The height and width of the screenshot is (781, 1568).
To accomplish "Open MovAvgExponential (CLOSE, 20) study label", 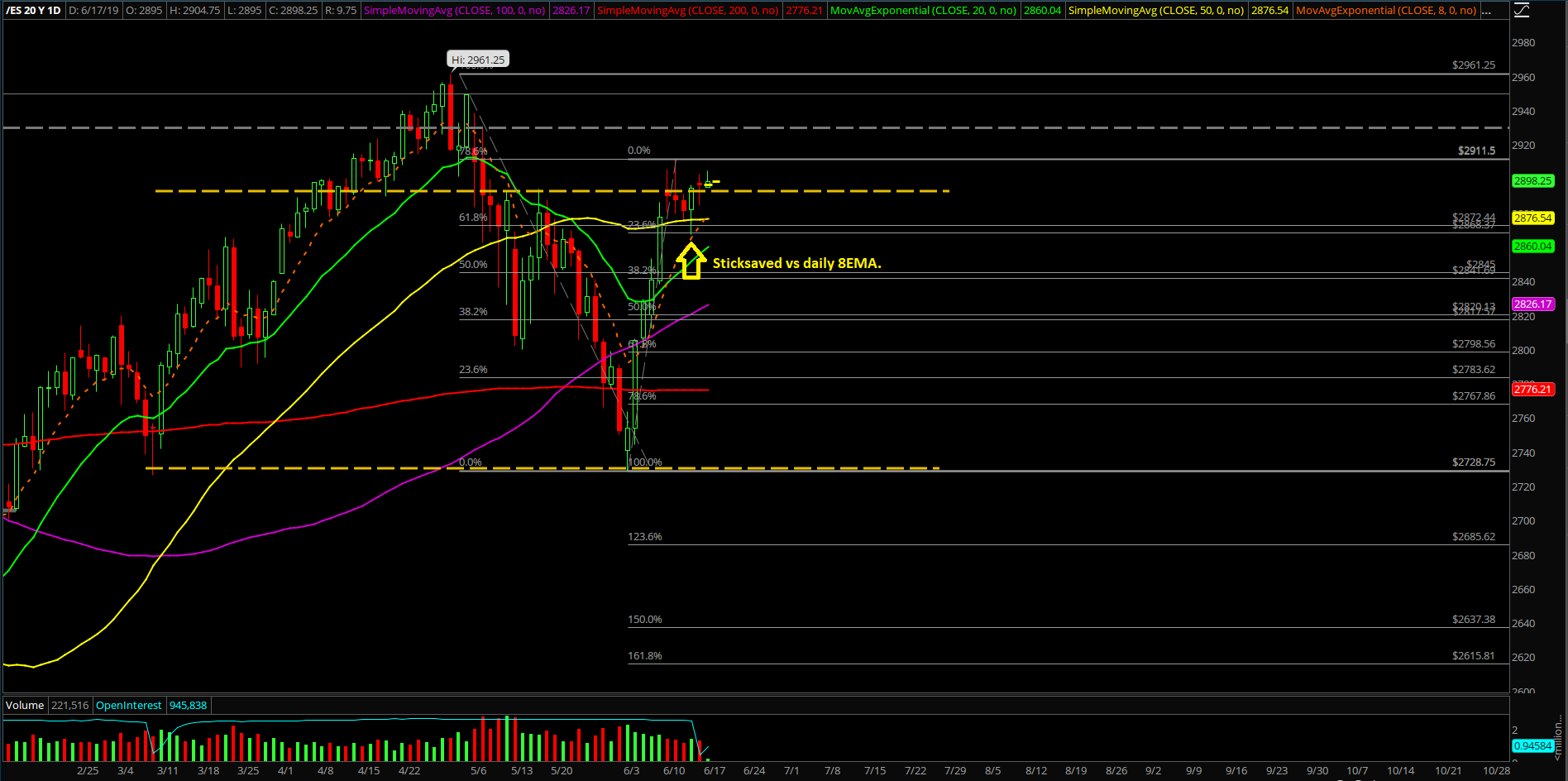I will point(923,11).
